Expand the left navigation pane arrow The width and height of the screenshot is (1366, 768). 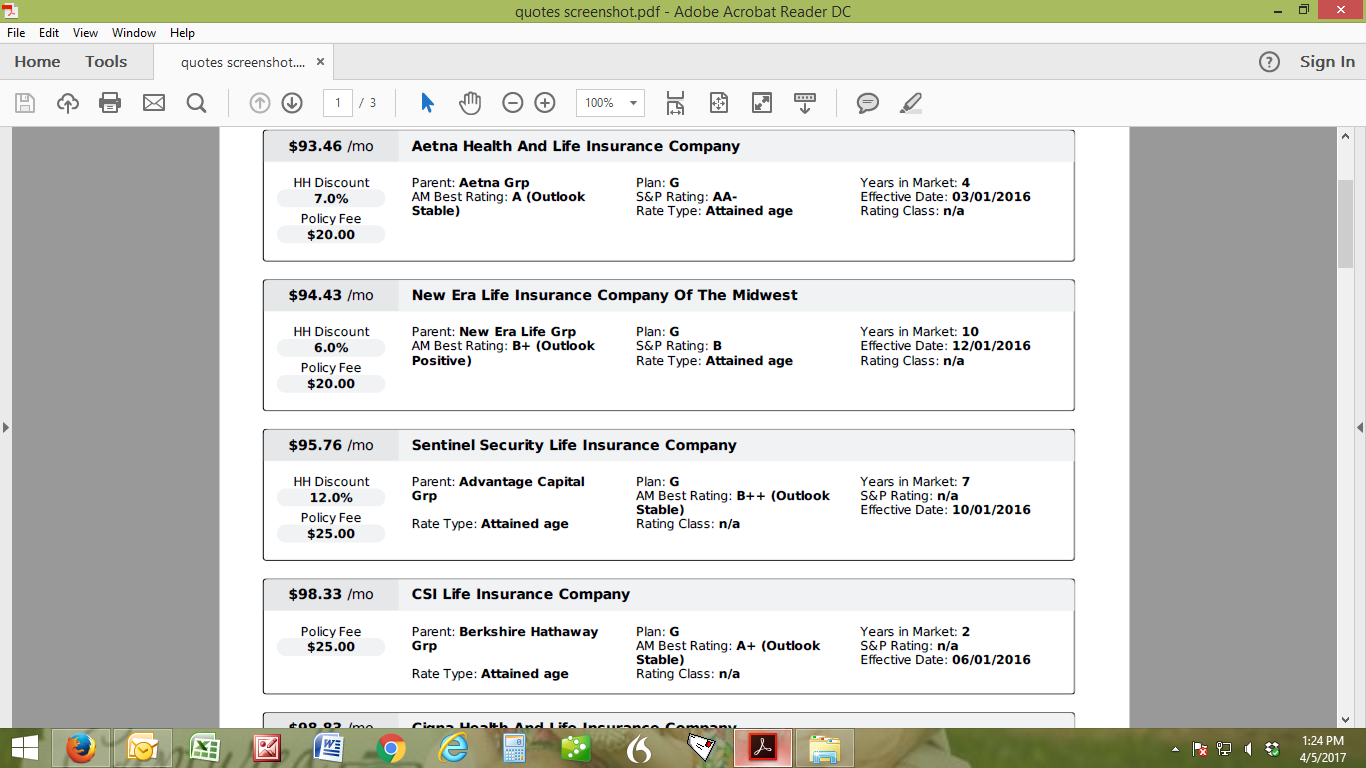click(5, 427)
